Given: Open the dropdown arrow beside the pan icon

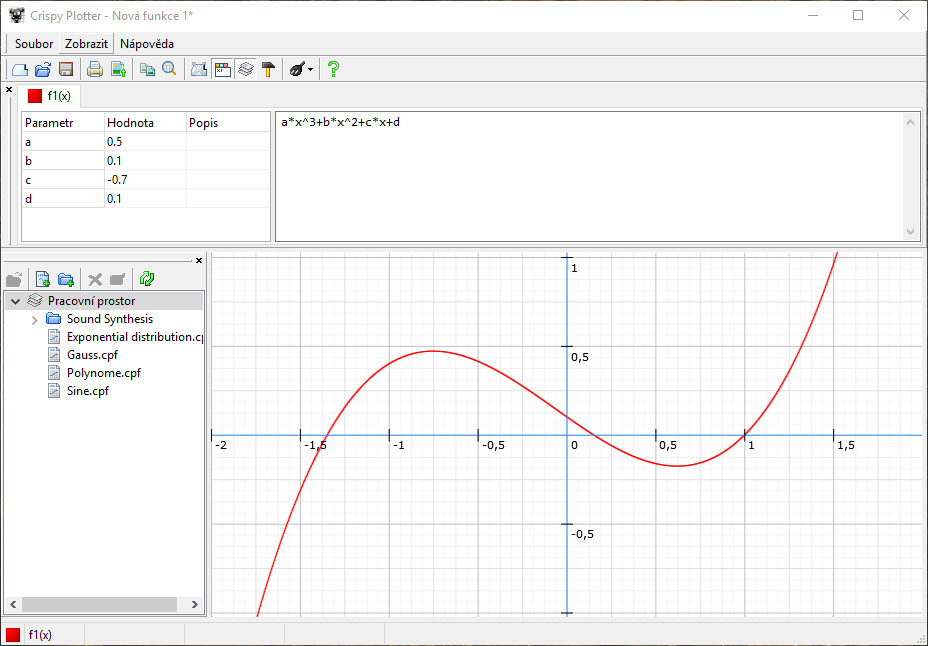Looking at the screenshot, I should point(311,70).
